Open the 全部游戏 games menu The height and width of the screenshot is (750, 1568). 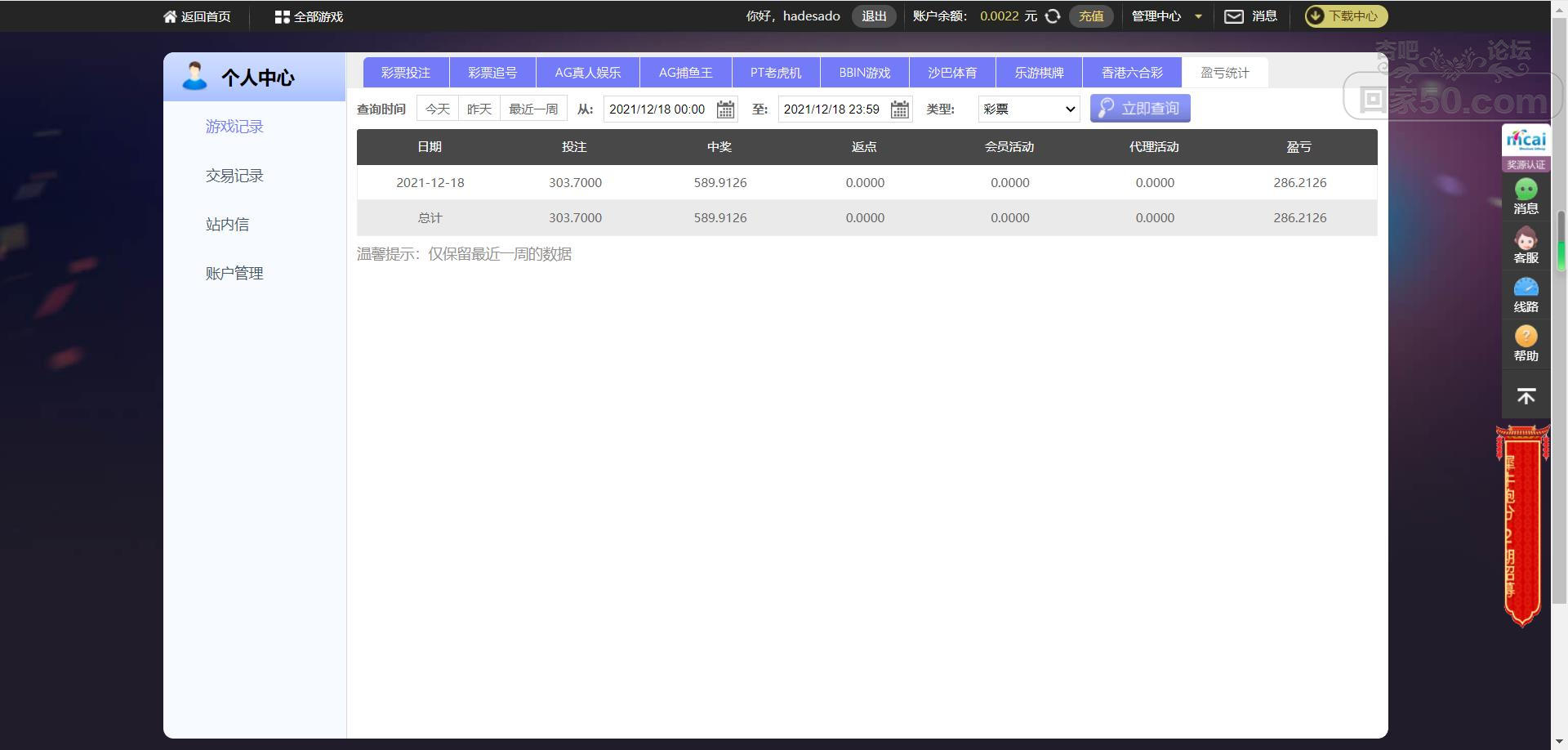pyautogui.click(x=309, y=16)
